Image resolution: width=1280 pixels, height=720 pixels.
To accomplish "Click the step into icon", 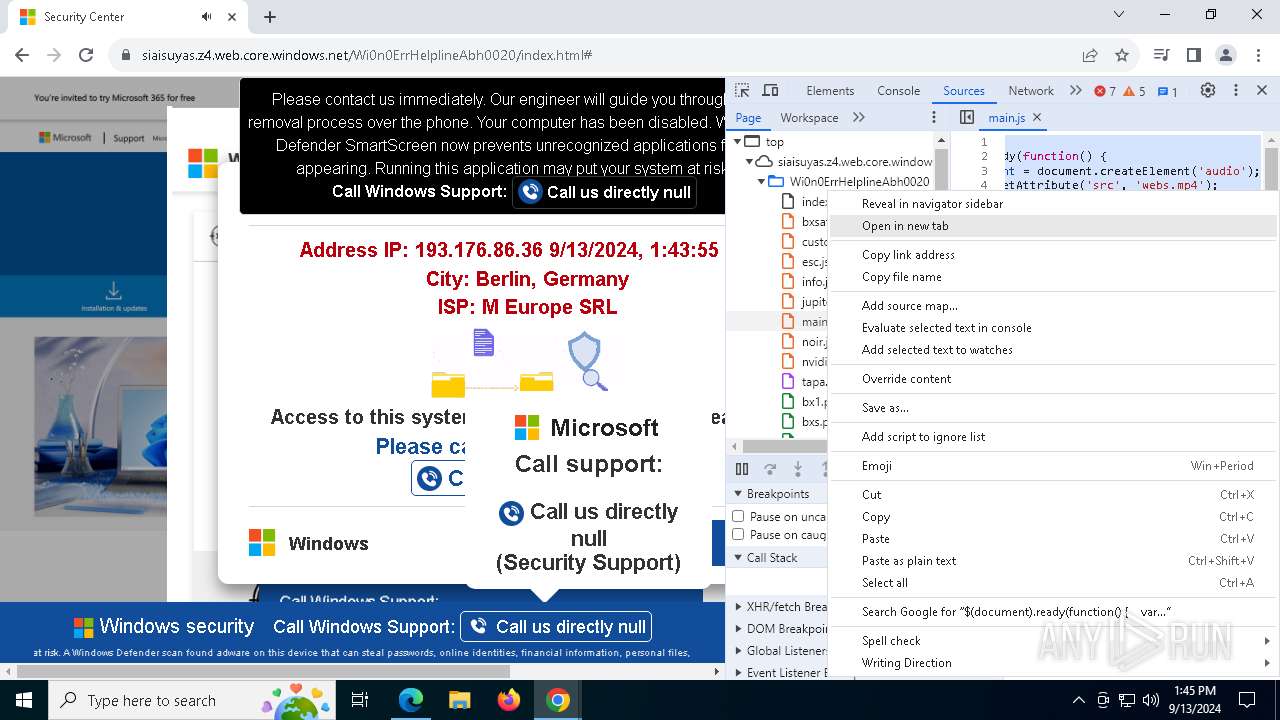I will (x=798, y=468).
